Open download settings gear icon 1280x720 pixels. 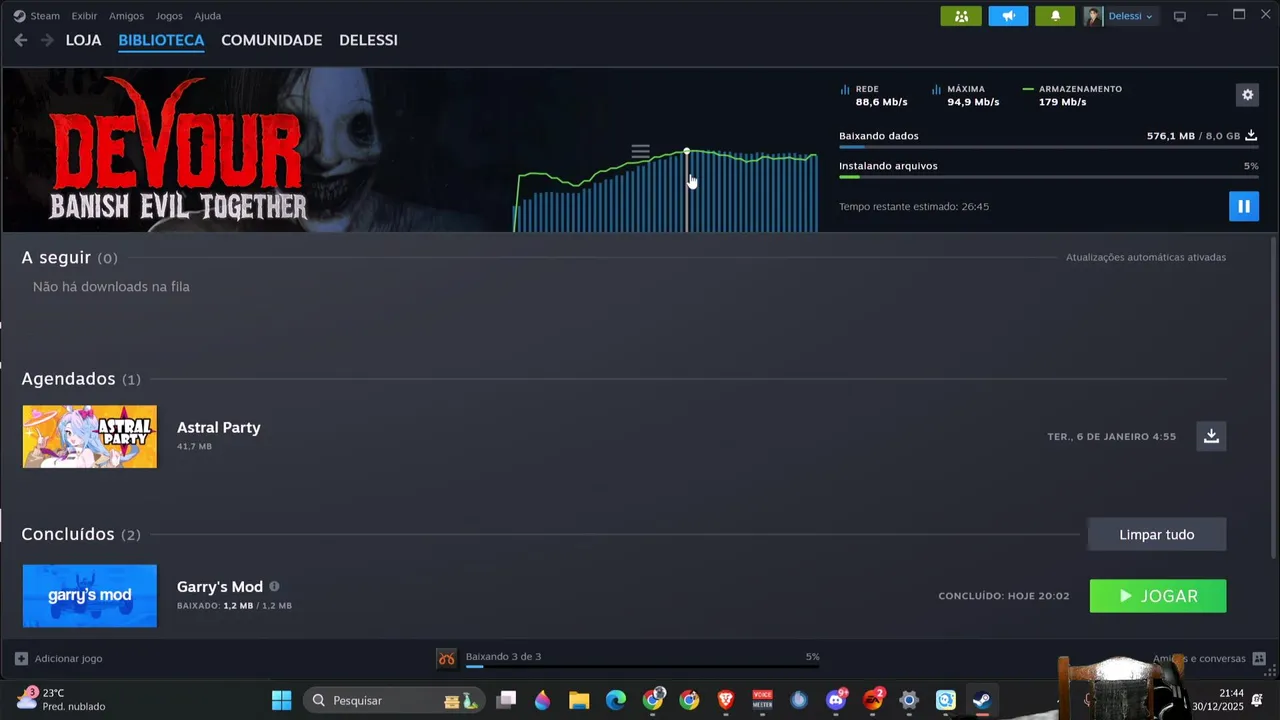1247,95
